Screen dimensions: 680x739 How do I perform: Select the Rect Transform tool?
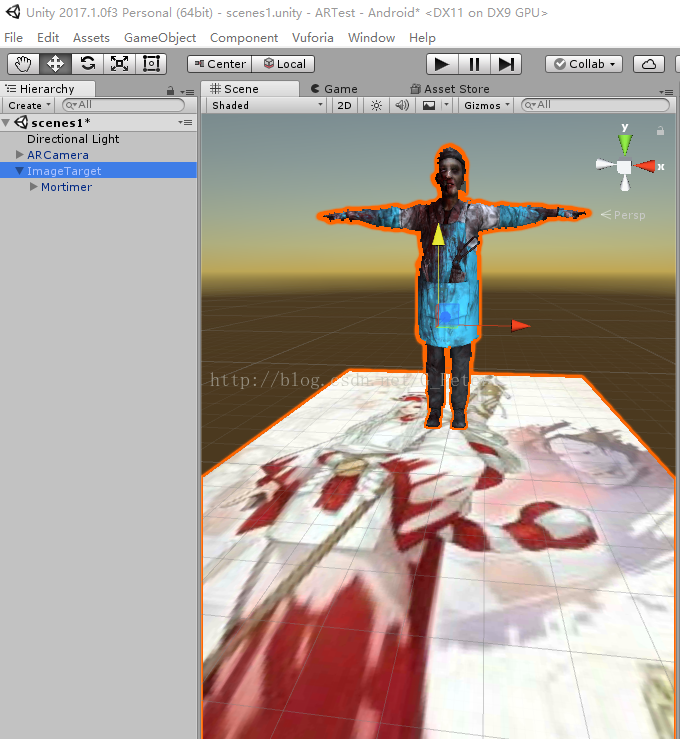click(151, 64)
